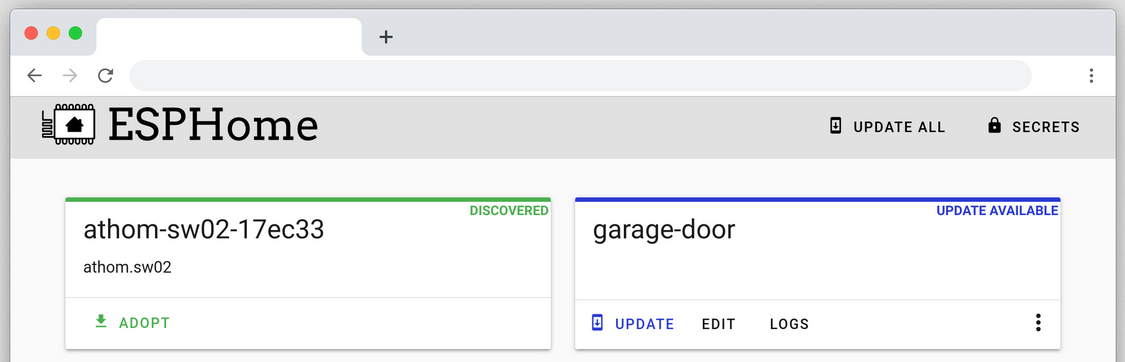Reload the page with the refresh icon
The width and height of the screenshot is (1125, 362).
click(x=105, y=75)
